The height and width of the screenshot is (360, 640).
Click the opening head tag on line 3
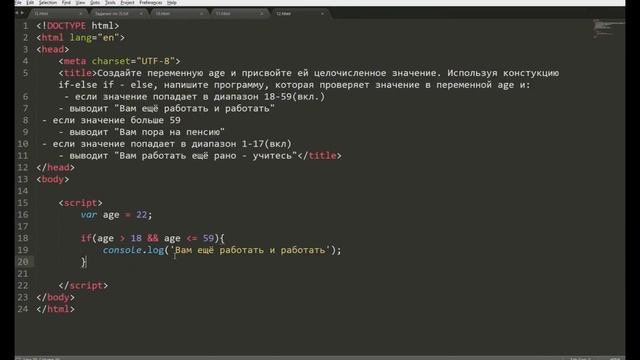[53, 49]
